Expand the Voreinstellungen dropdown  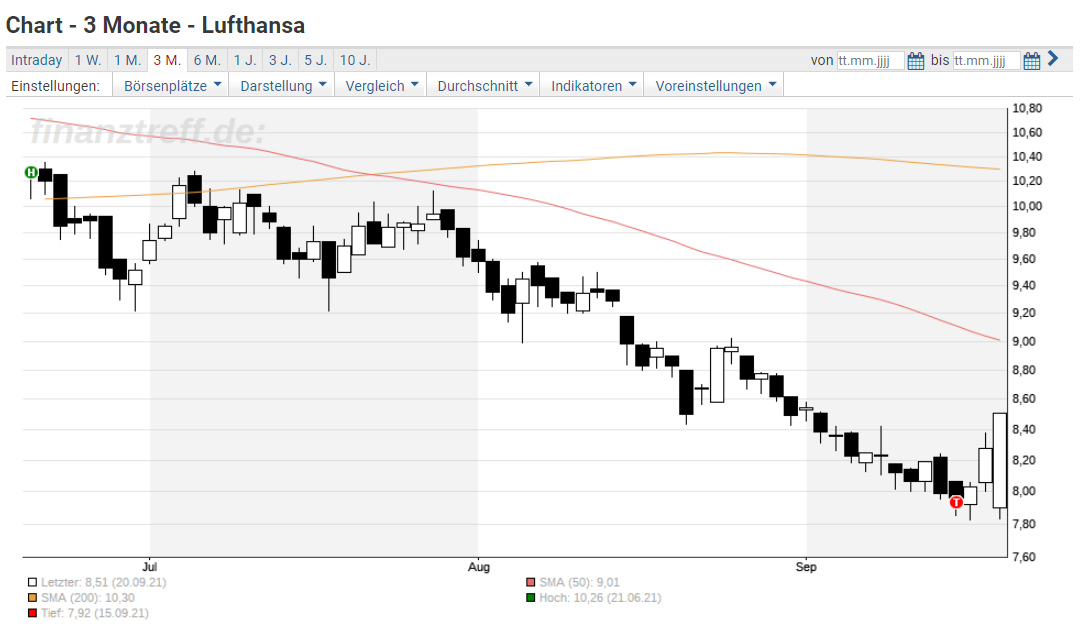(714, 86)
